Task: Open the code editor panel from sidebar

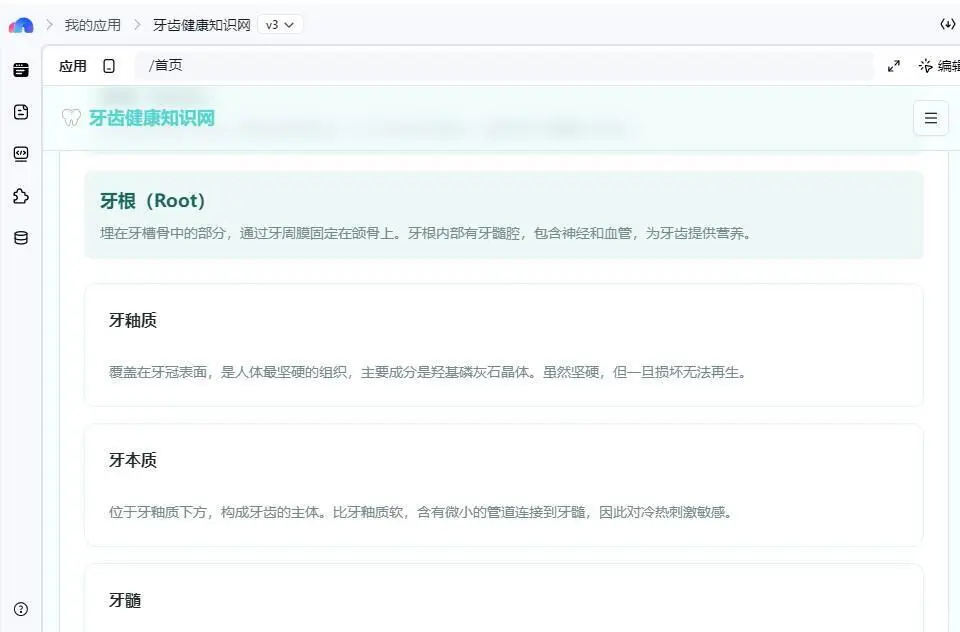Action: pyautogui.click(x=20, y=154)
